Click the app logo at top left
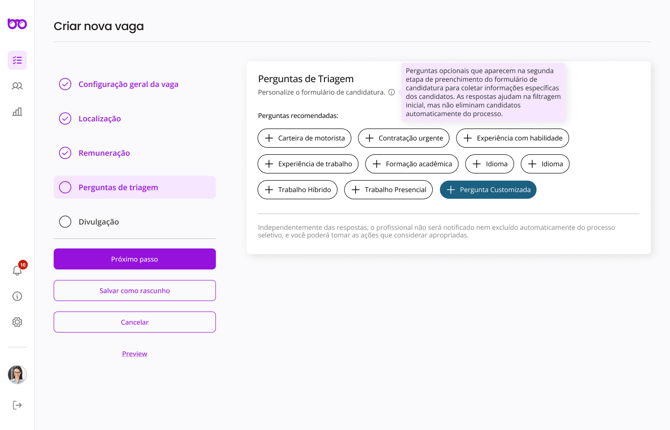Viewport: 670px width, 430px height. [x=17, y=24]
